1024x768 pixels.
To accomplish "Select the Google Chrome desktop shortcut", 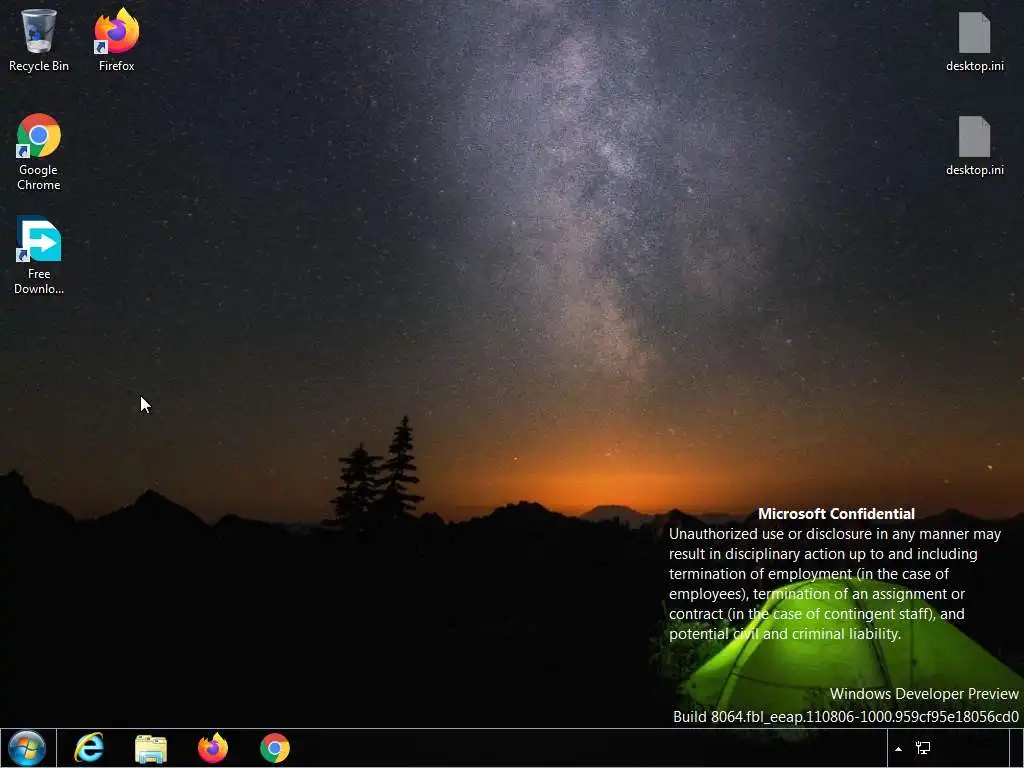I will click(x=39, y=152).
